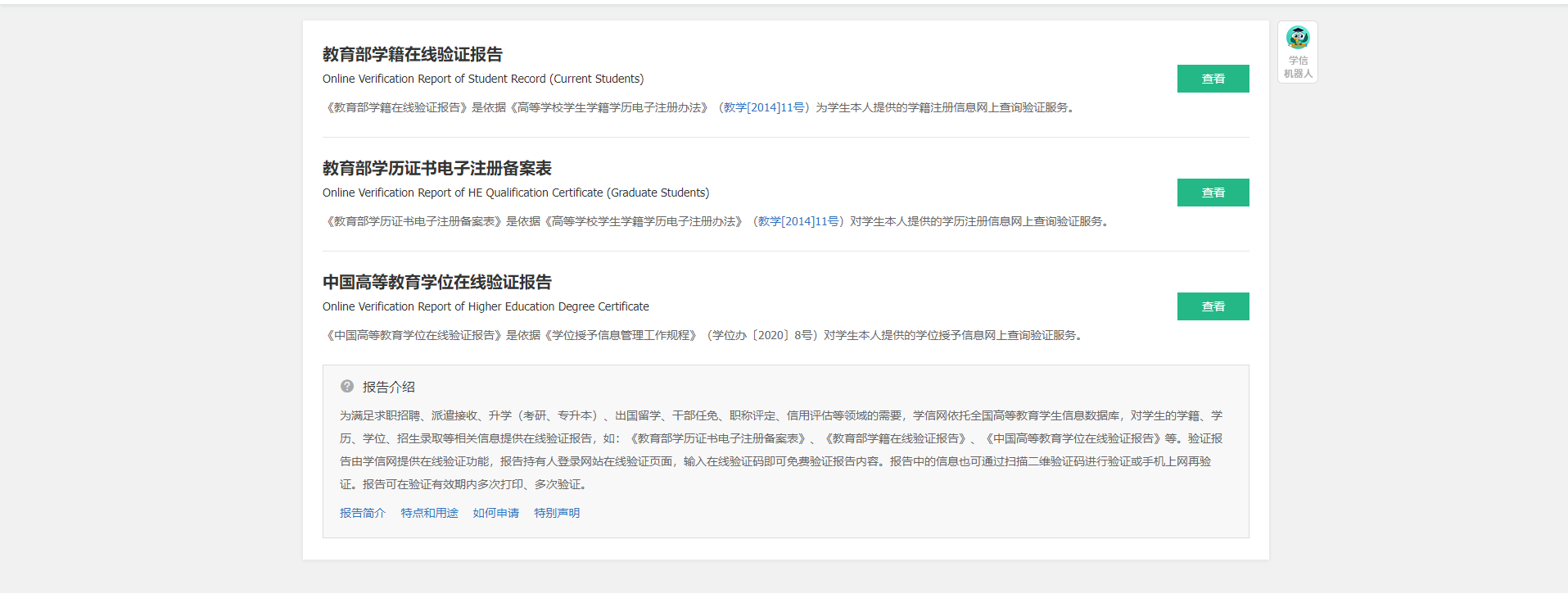Click the Student Record (Current Students) English subtitle
Viewport: 1568px width, 594px height.
point(483,79)
